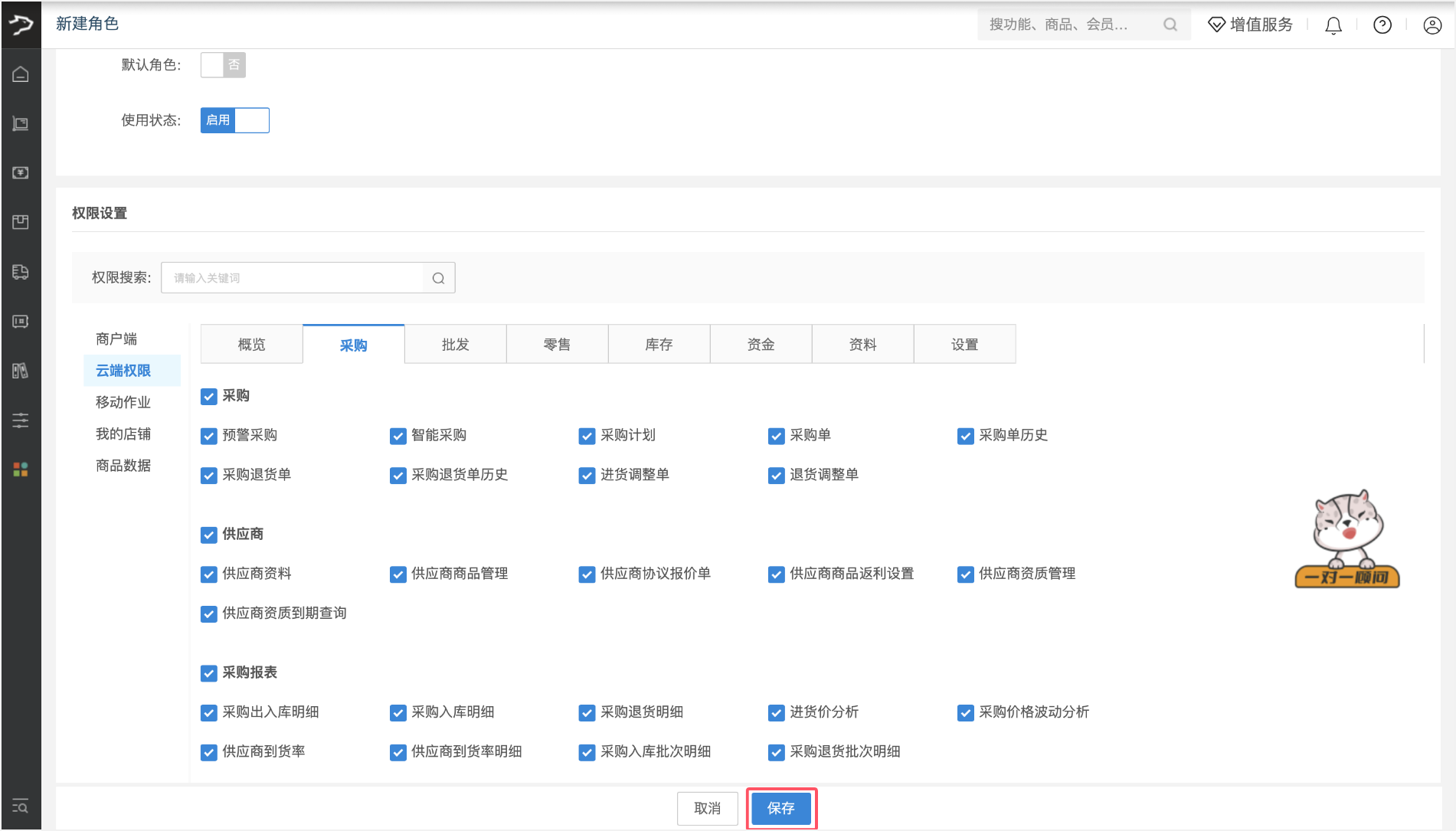Click the home icon in left sidebar
This screenshot has width=1456, height=831.
(21, 74)
